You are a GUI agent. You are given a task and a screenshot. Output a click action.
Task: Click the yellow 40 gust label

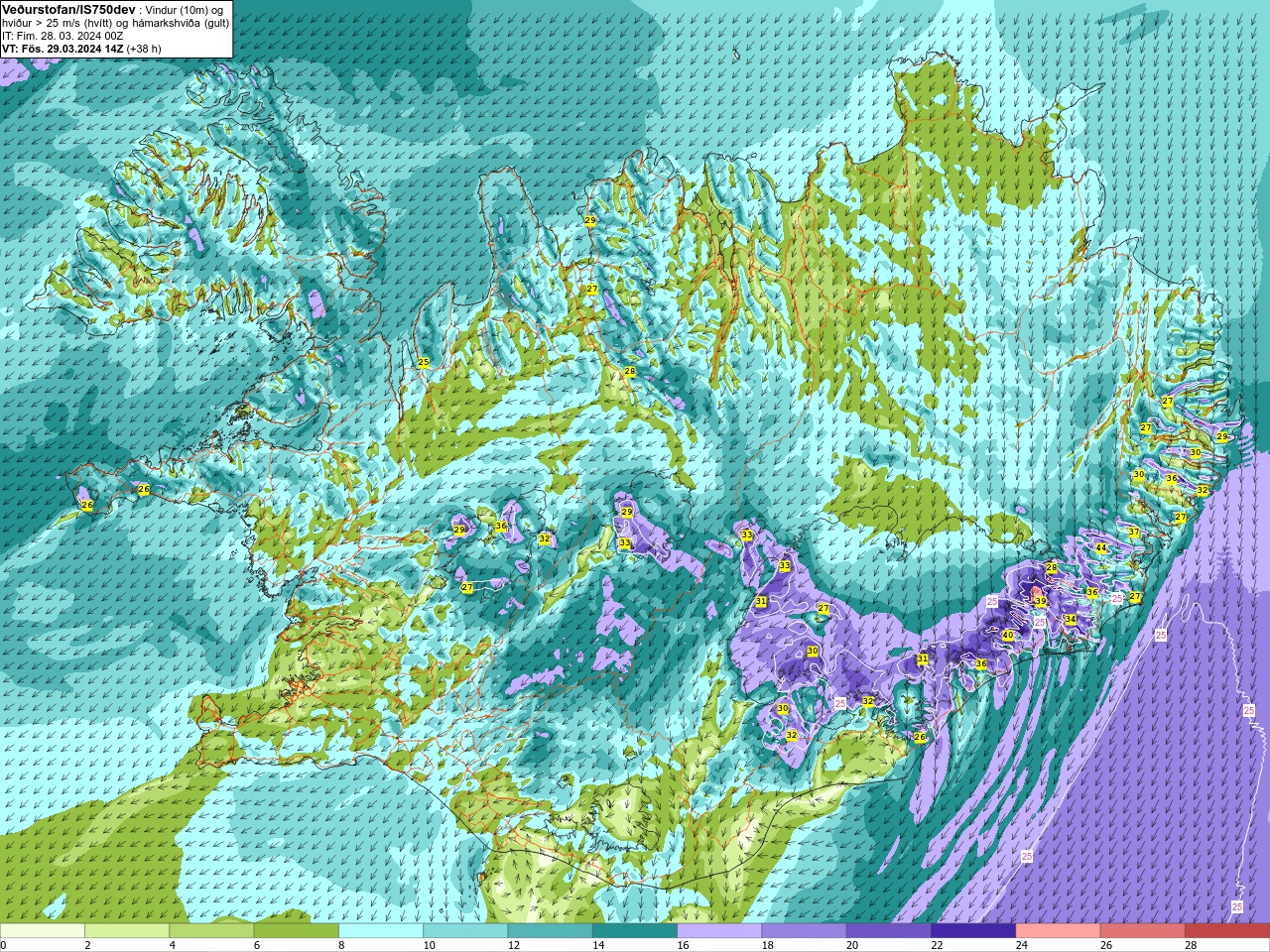[x=1008, y=635]
